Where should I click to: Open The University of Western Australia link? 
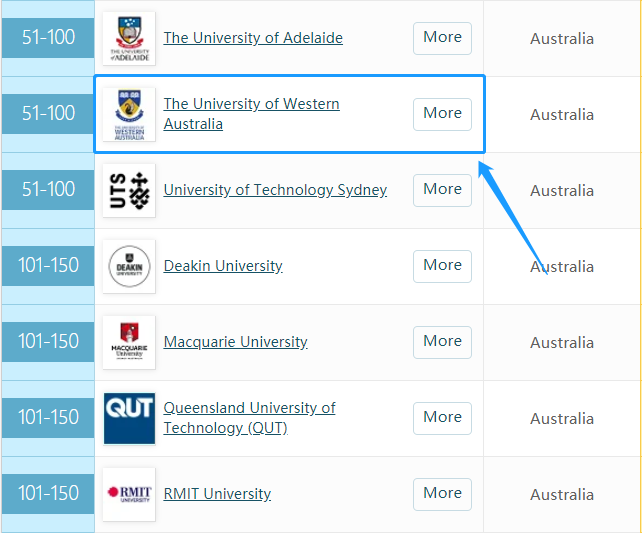click(251, 114)
